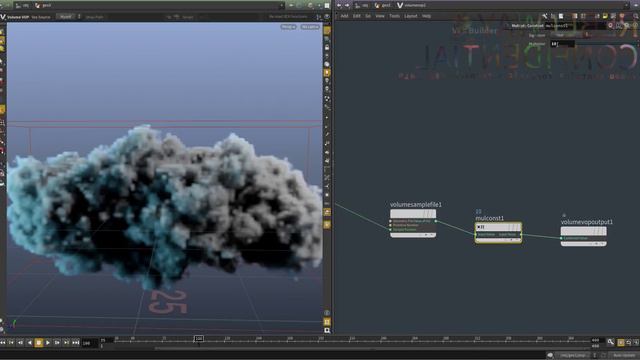Open the Persp view menu in viewport
640x360 pixels.
[x=288, y=27]
